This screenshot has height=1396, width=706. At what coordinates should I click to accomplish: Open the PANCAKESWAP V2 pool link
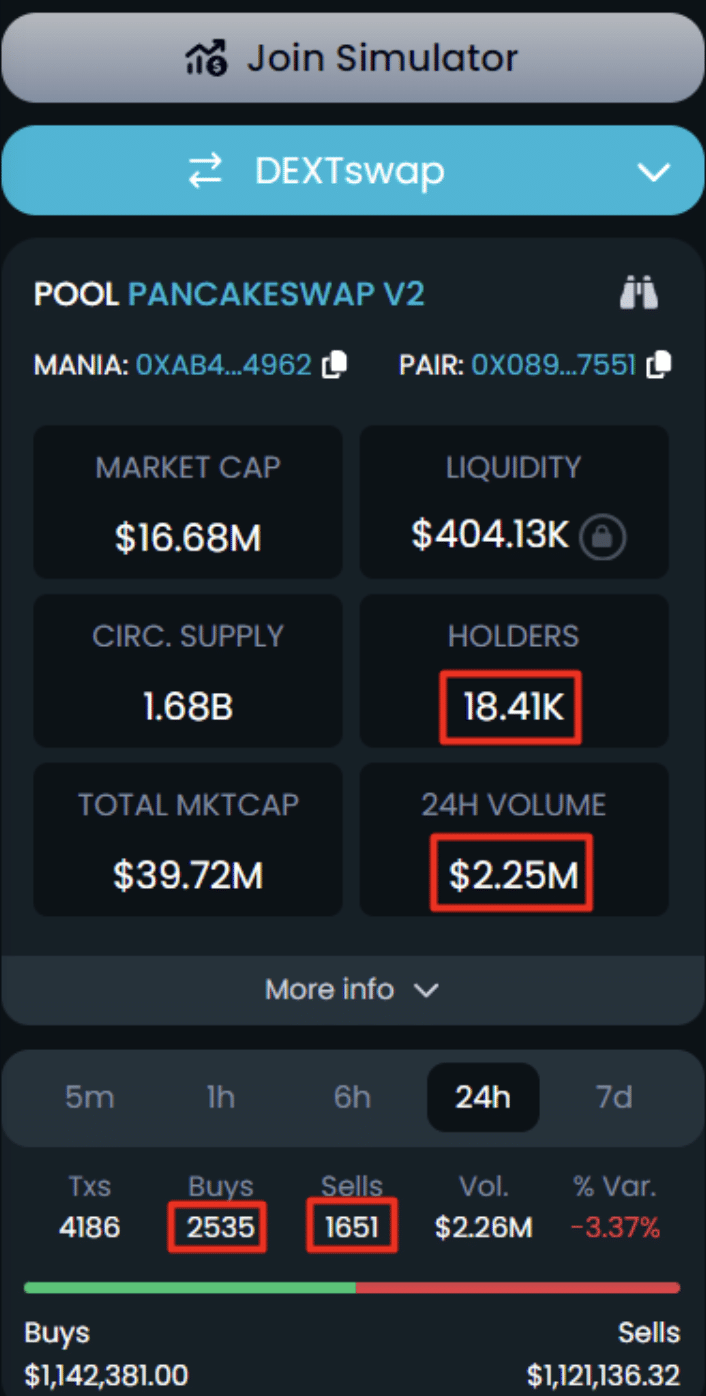(277, 295)
